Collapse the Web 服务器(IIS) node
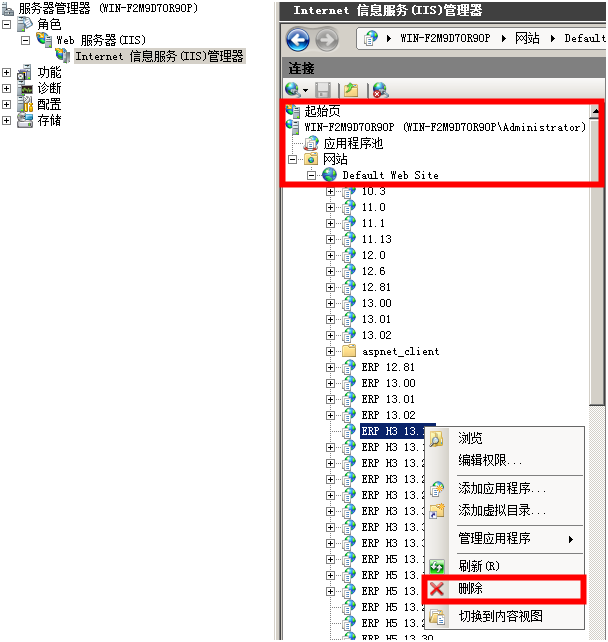The image size is (608, 642). [25, 40]
